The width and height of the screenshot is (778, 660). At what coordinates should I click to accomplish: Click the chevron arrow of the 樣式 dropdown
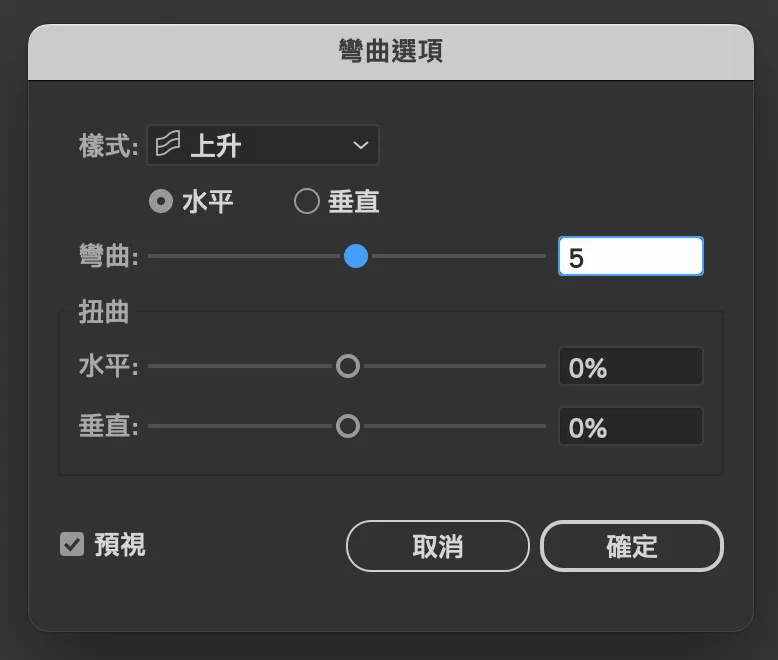point(361,145)
